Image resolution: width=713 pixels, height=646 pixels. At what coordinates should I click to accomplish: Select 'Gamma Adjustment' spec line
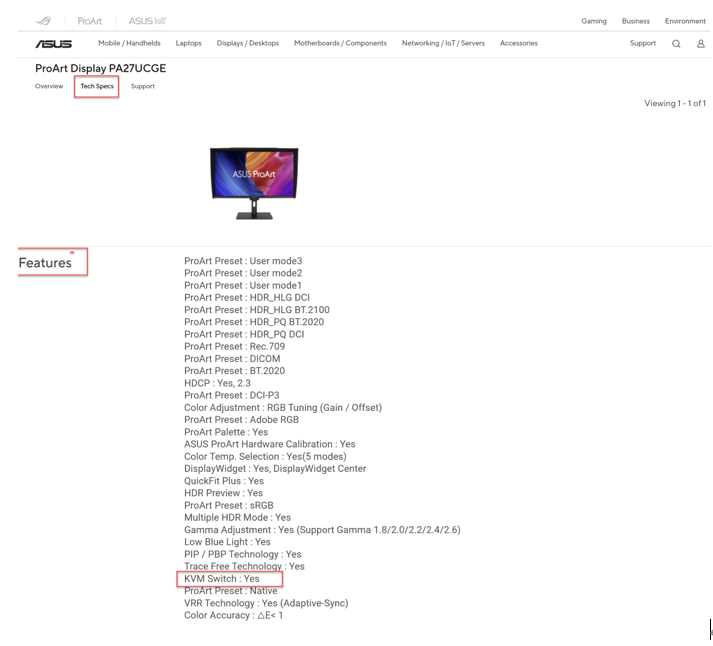tap(322, 530)
